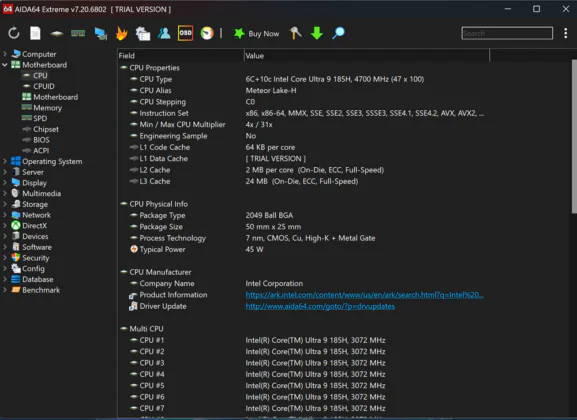
Task: Select the Process Technology row
Action: (304, 238)
